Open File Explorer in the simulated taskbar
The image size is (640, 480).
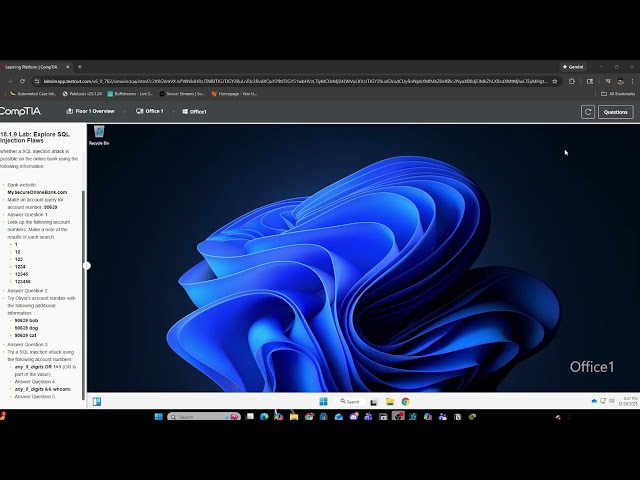pyautogui.click(x=390, y=402)
